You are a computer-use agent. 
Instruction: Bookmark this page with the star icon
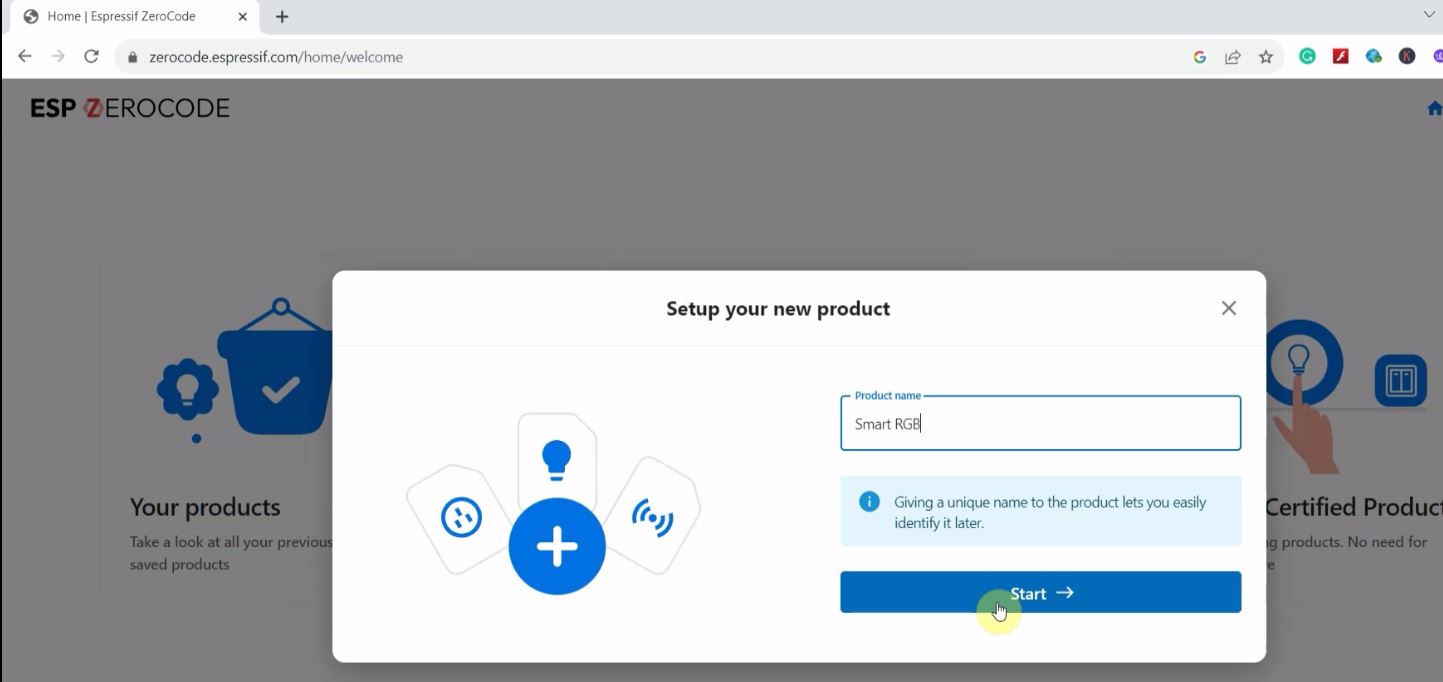(1266, 57)
